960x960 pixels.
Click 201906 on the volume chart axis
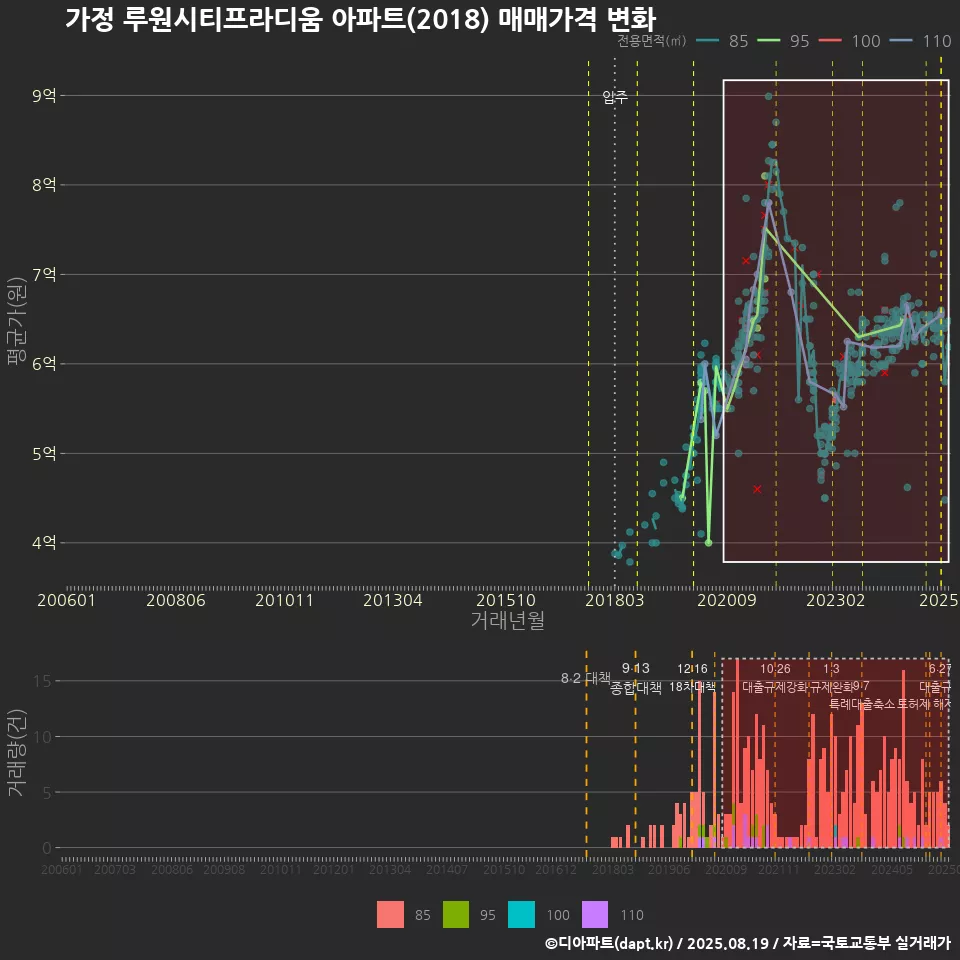tap(669, 869)
